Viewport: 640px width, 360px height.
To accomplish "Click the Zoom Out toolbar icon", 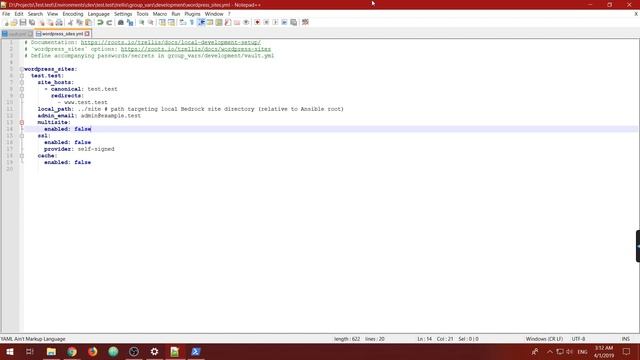I will point(151,22).
